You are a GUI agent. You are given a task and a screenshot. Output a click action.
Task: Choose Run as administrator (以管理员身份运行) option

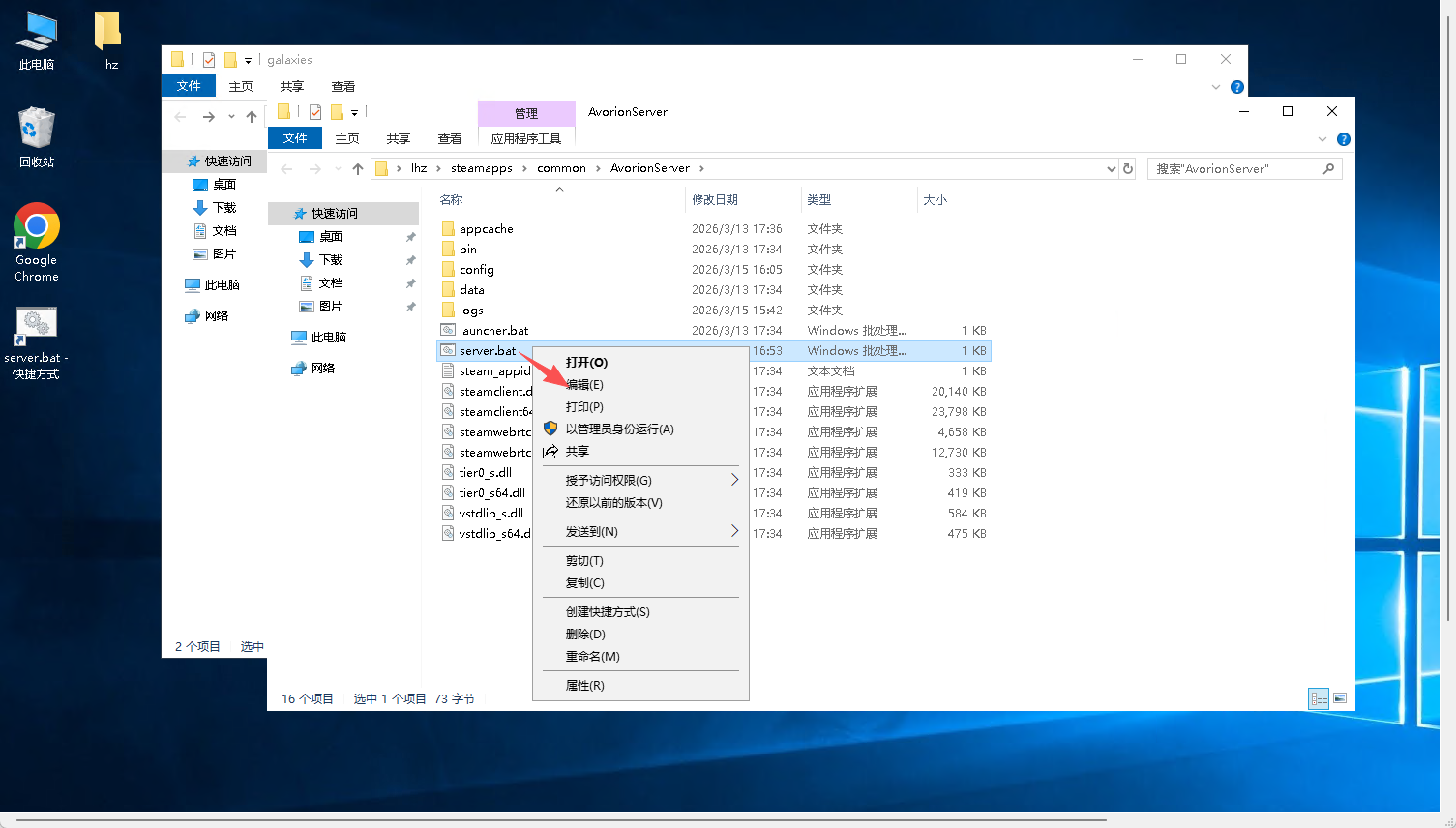click(x=619, y=429)
